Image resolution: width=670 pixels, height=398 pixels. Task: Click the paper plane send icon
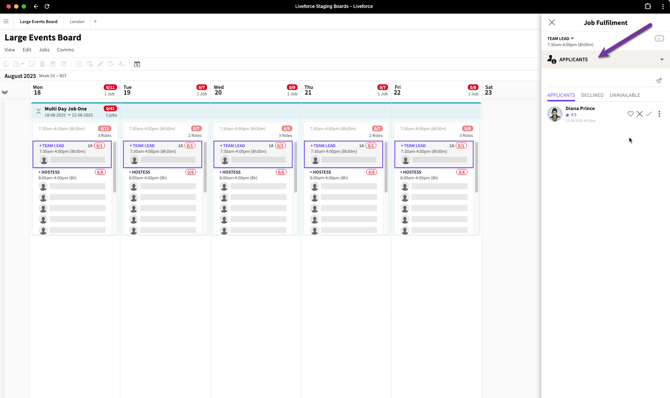point(658,80)
